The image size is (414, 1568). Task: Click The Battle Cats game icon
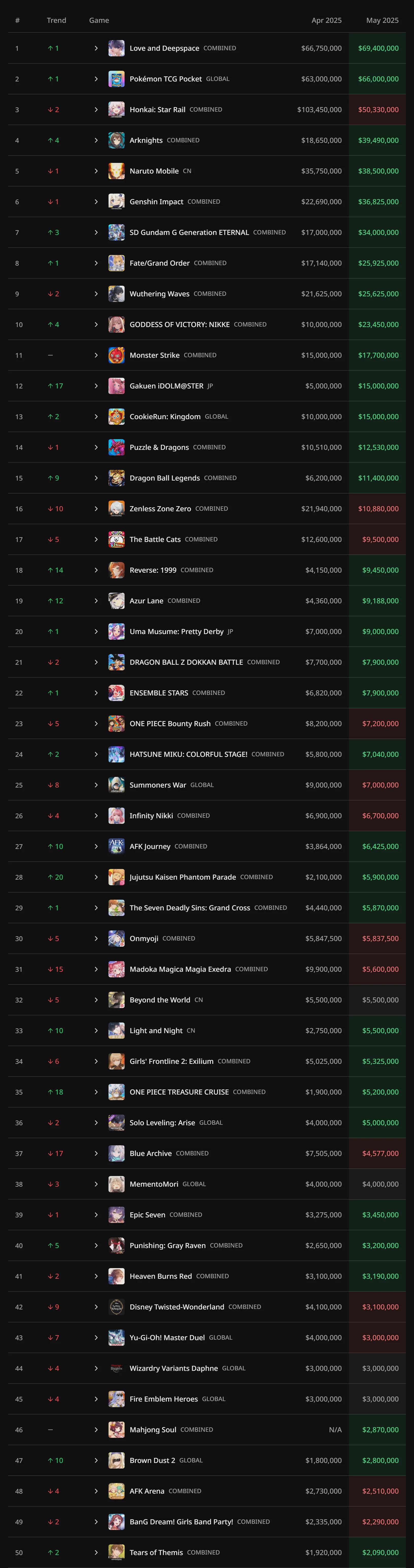(x=116, y=539)
